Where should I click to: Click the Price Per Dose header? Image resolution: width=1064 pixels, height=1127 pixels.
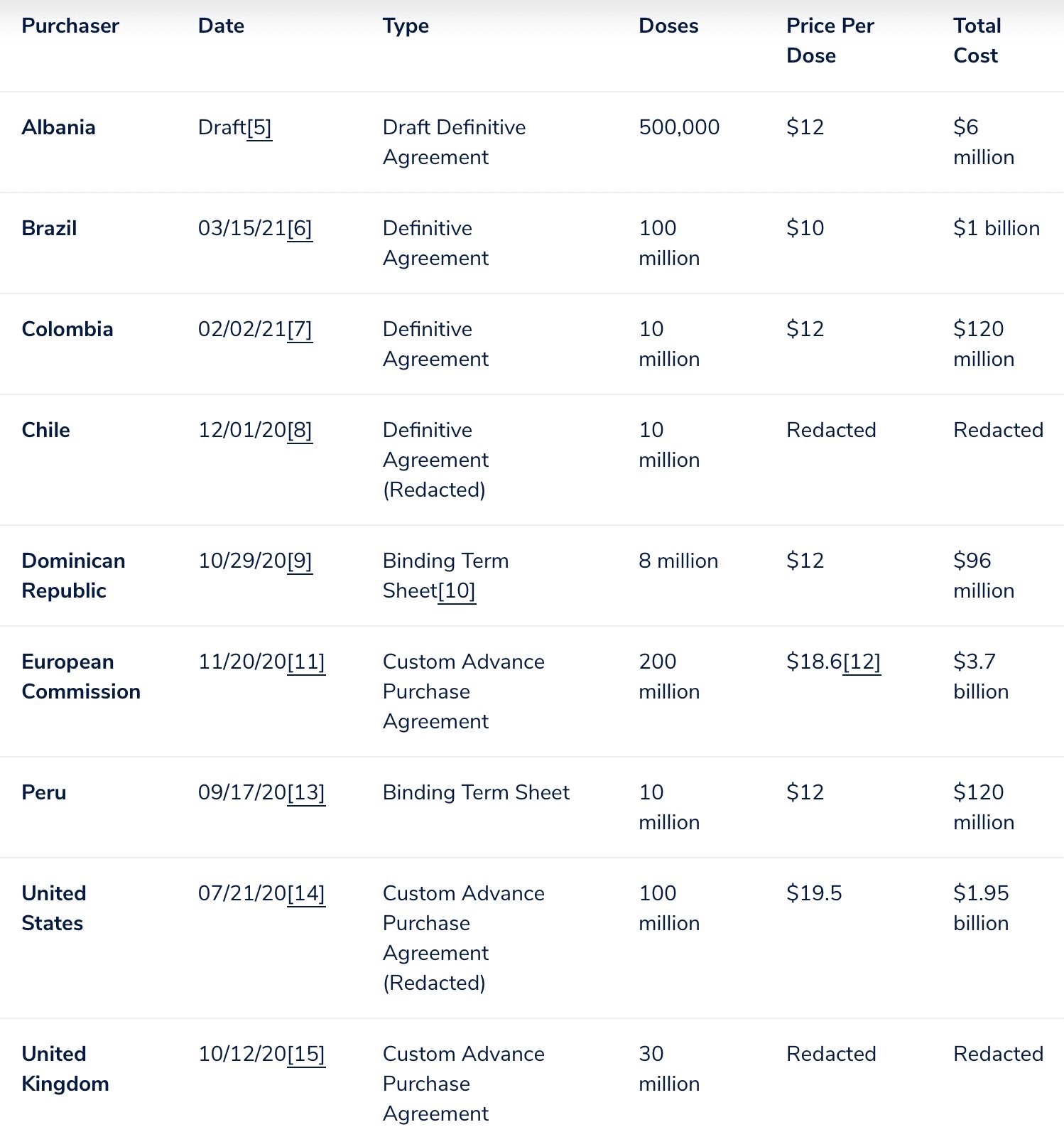(x=830, y=41)
